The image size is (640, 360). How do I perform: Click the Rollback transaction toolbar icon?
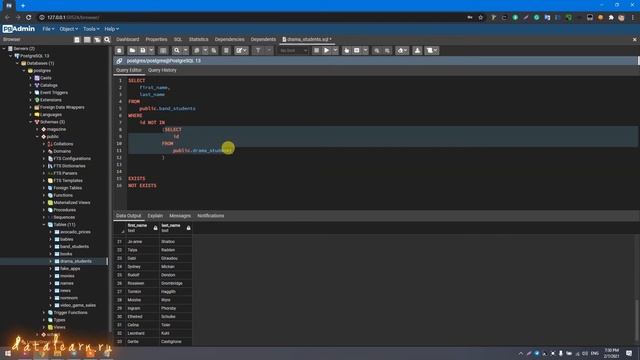[x=387, y=51]
